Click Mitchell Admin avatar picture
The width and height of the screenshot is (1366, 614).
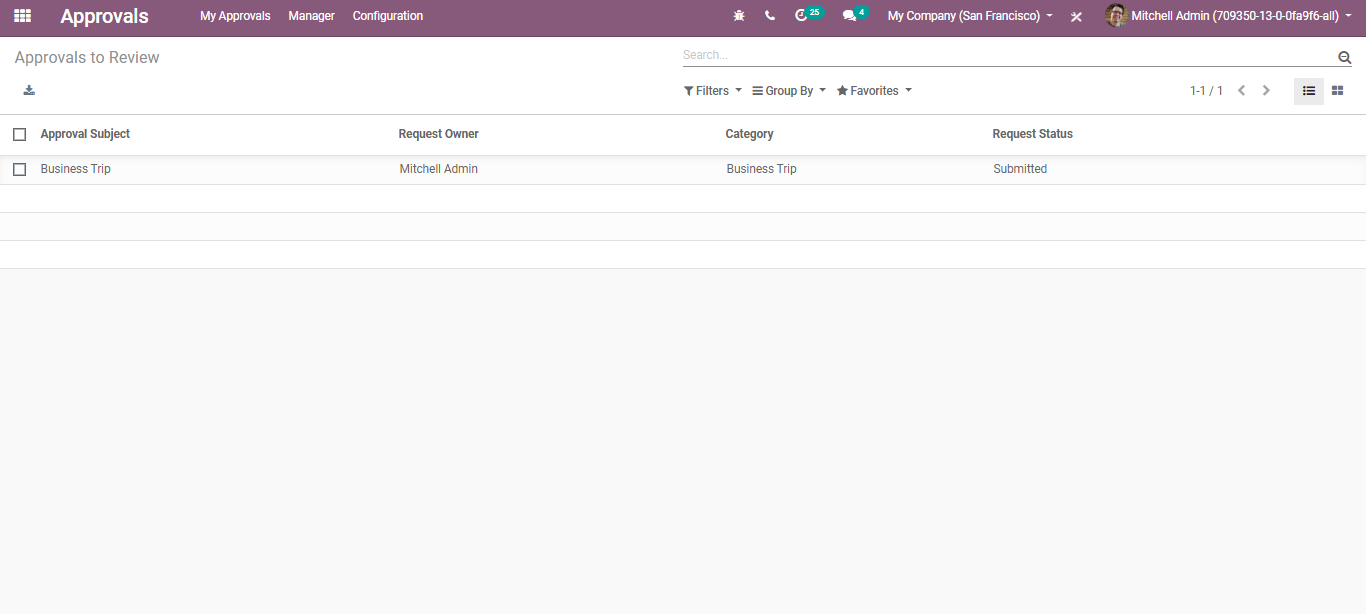tap(1116, 16)
